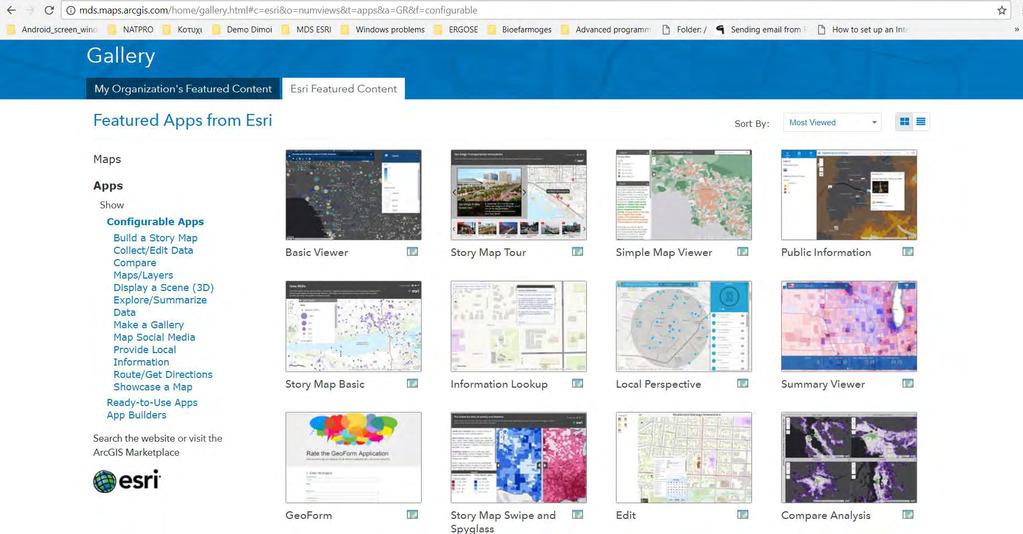Open details icon beside GeoForm

click(x=412, y=514)
